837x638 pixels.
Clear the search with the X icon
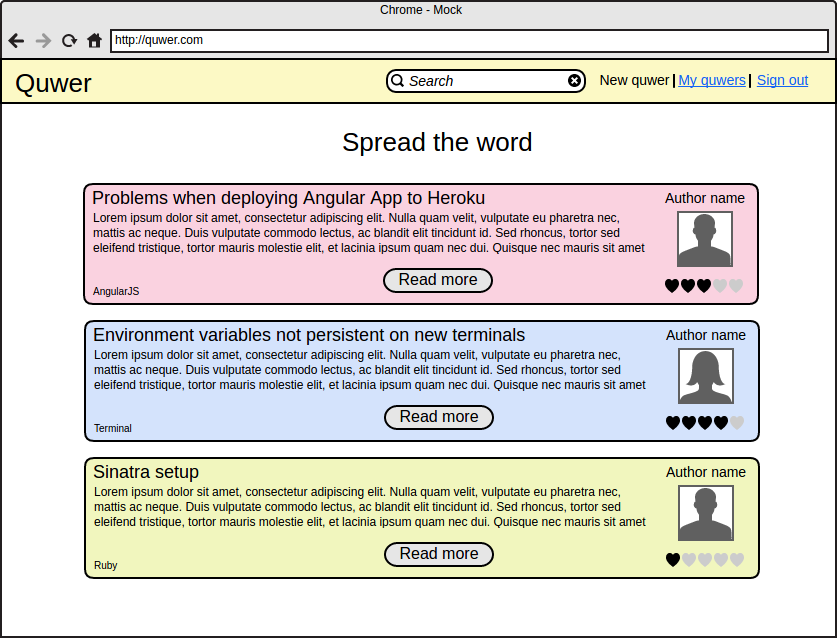point(574,81)
